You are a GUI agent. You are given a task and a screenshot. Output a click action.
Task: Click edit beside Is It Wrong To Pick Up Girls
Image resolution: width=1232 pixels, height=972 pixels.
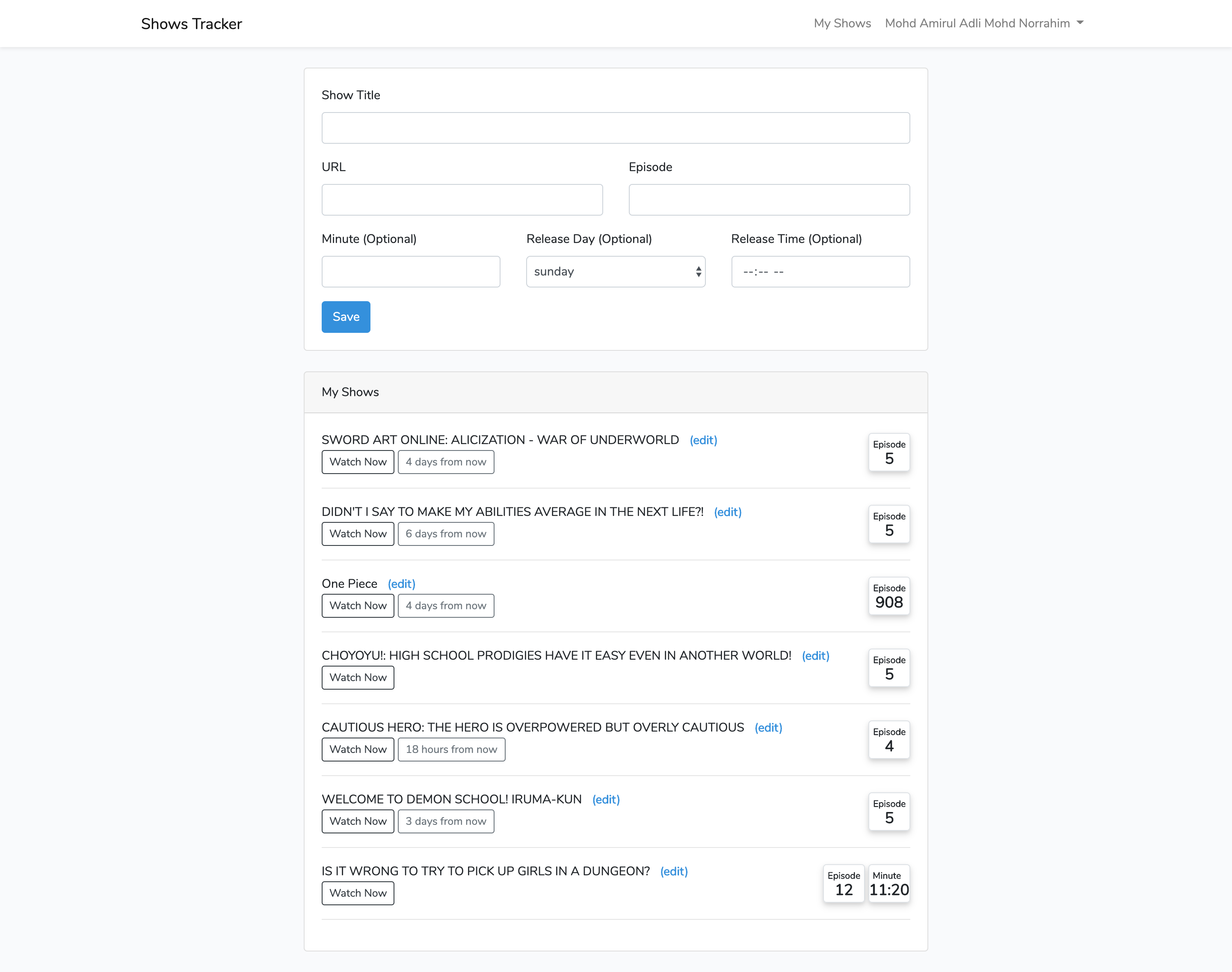coord(674,871)
